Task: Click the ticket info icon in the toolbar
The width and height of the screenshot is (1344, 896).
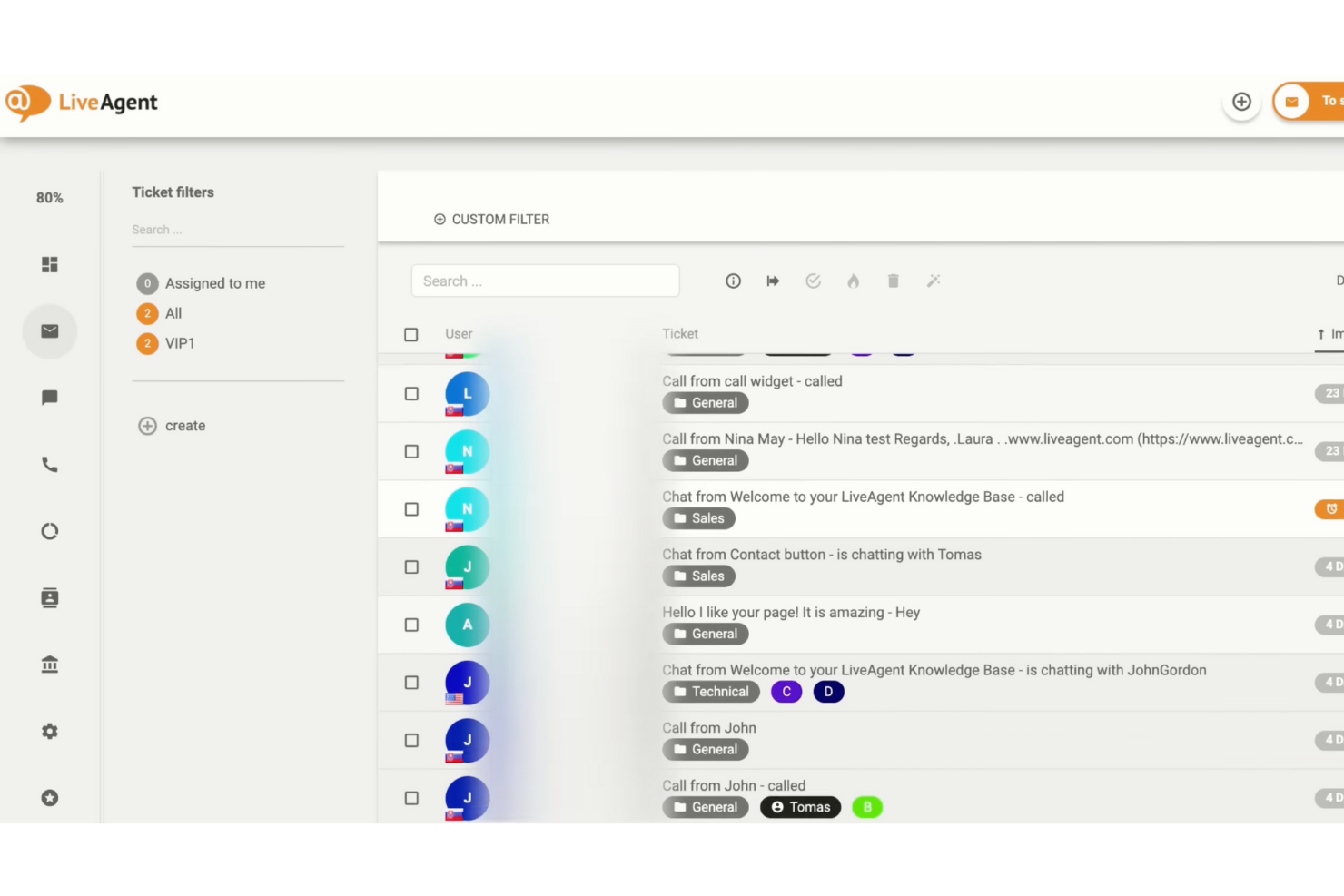Action: [733, 281]
